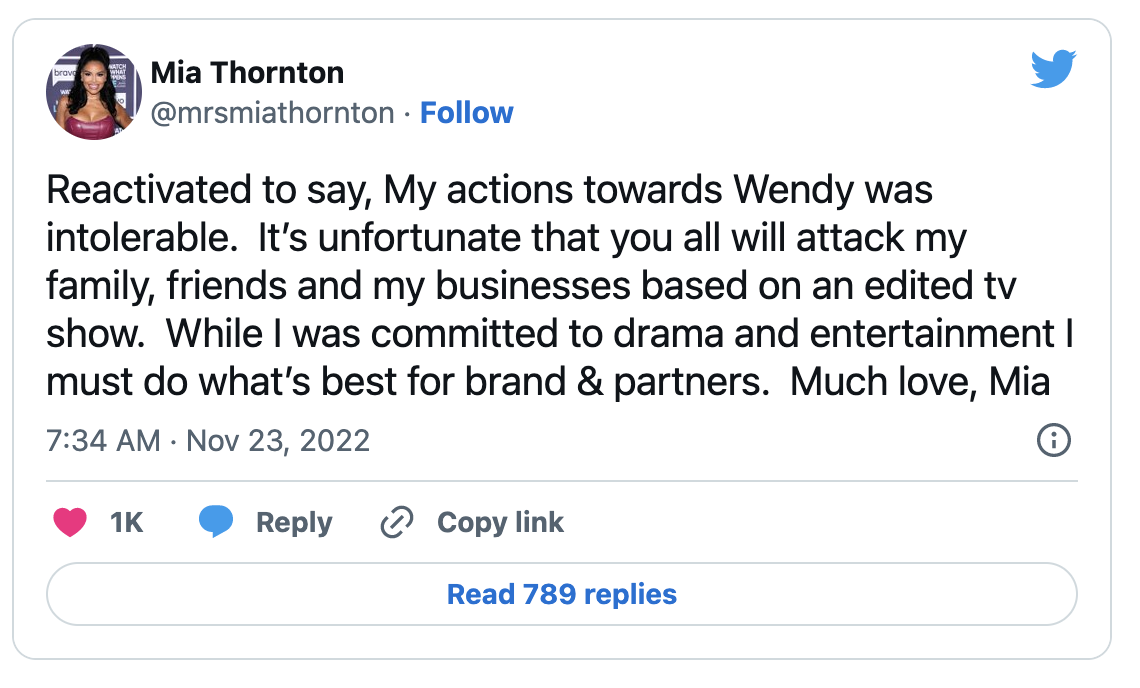Visit the @mrsmiathornton handle

tap(273, 113)
